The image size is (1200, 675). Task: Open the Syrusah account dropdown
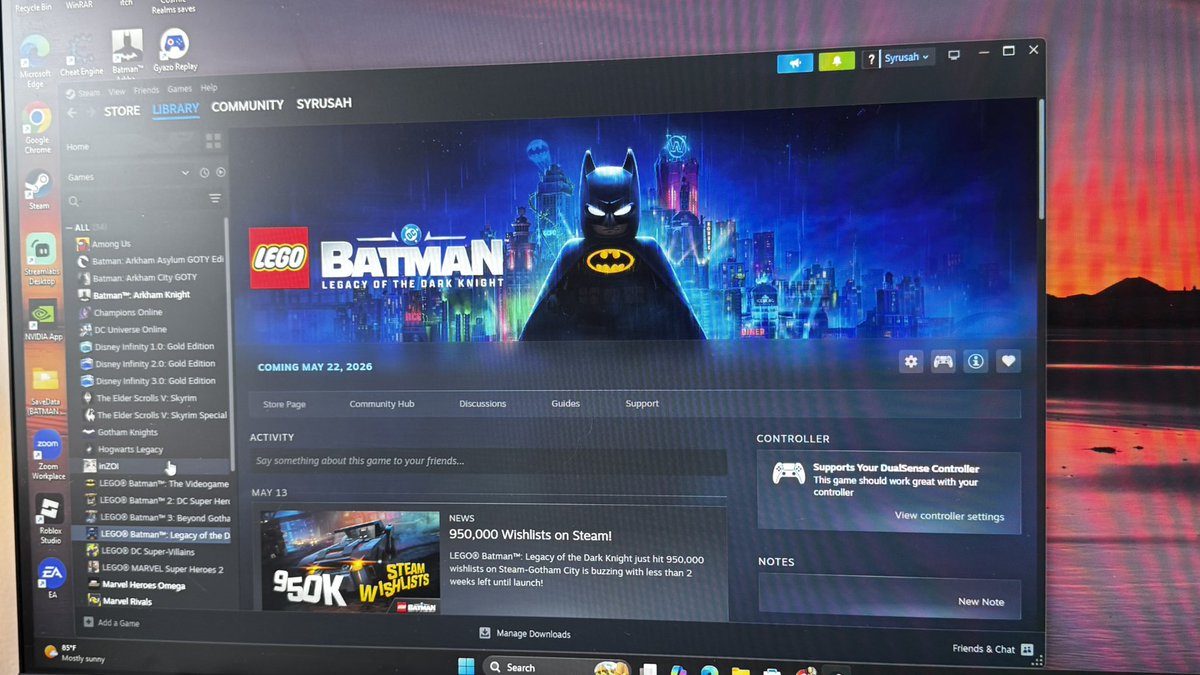906,58
